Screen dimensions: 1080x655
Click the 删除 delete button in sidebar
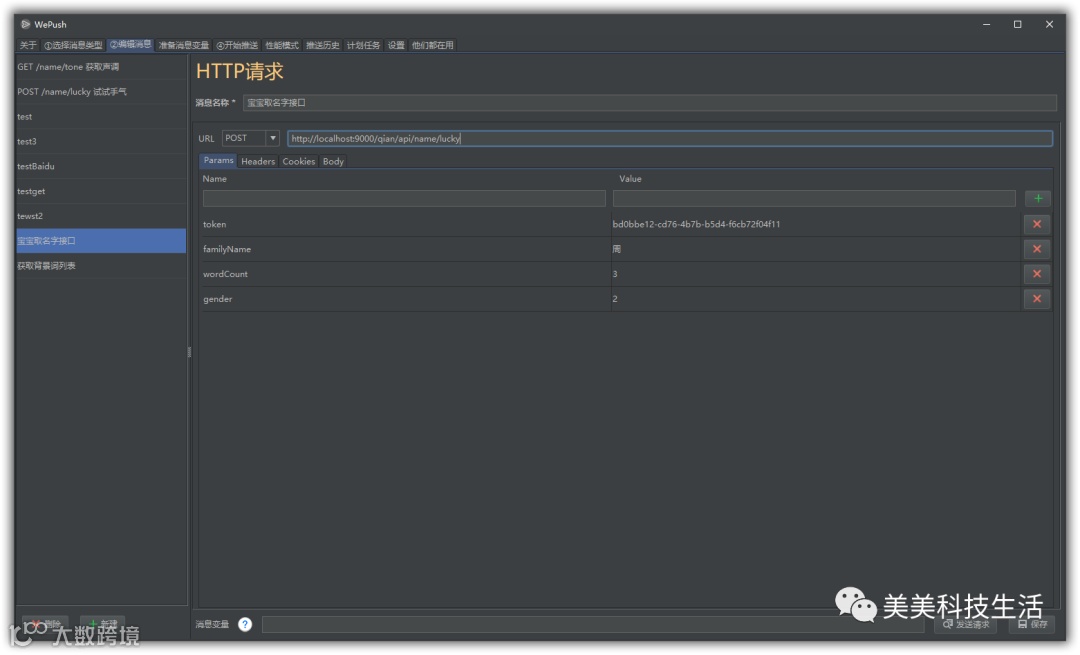coord(45,624)
